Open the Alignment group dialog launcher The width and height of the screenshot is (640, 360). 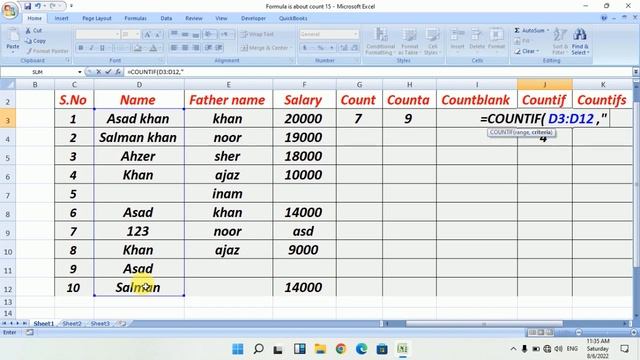click(291, 60)
